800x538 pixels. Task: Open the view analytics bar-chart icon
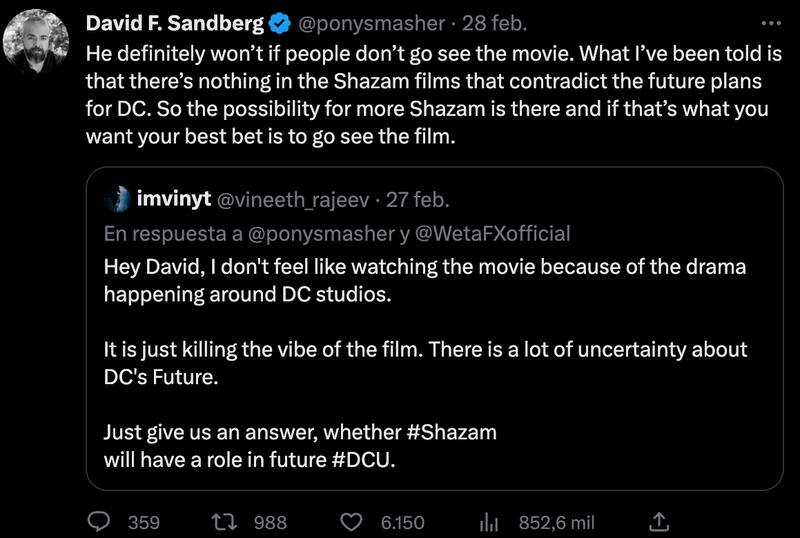[x=490, y=522]
